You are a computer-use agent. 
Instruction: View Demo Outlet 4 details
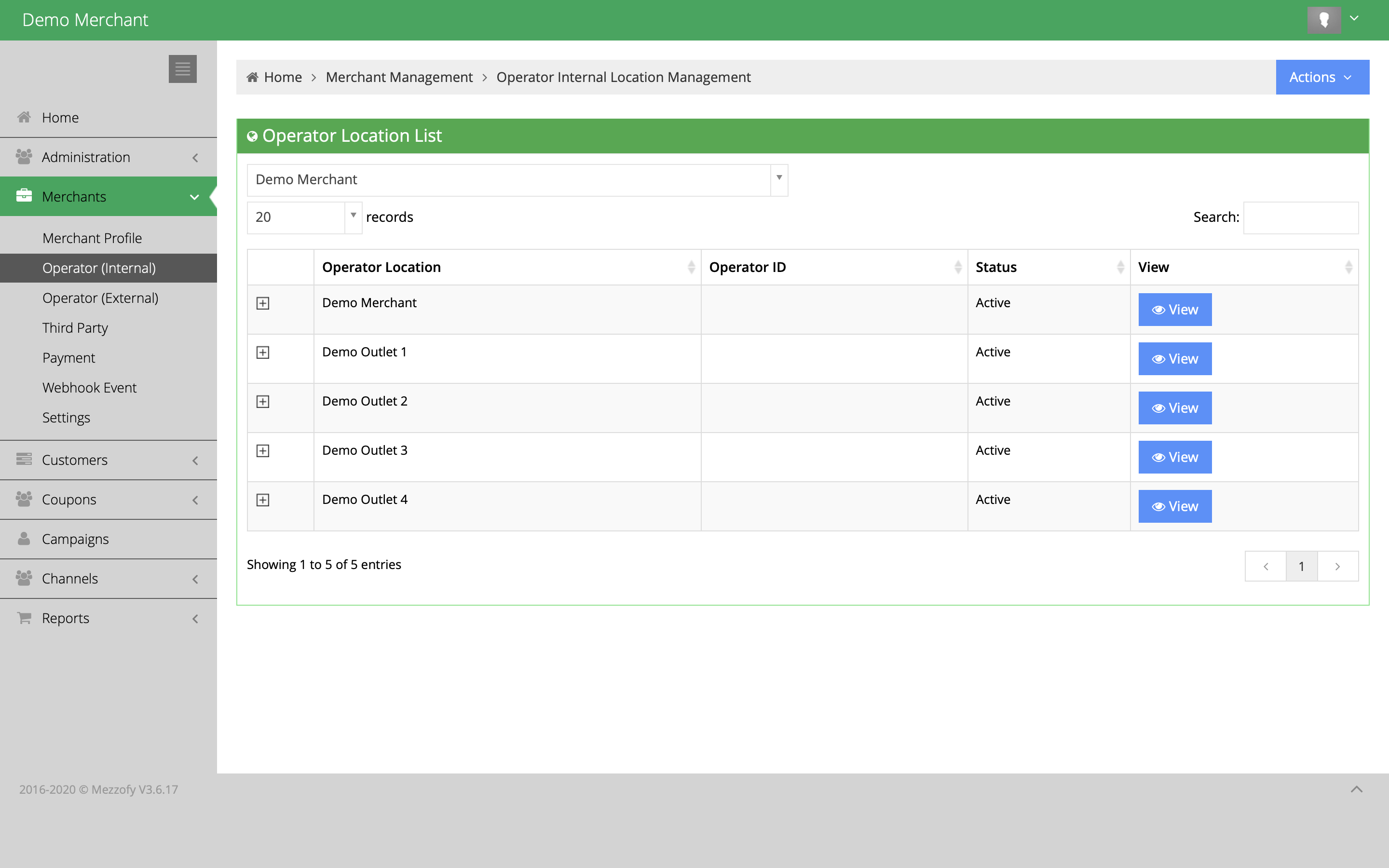point(1174,506)
